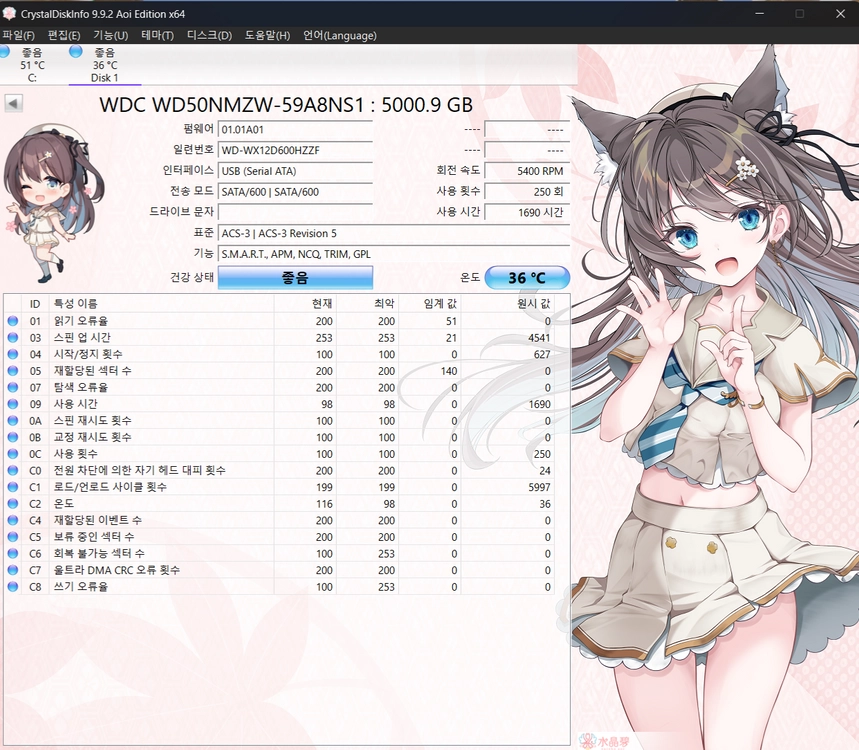Click threshold value 140 in row 05
859x750 pixels.
pos(449,371)
